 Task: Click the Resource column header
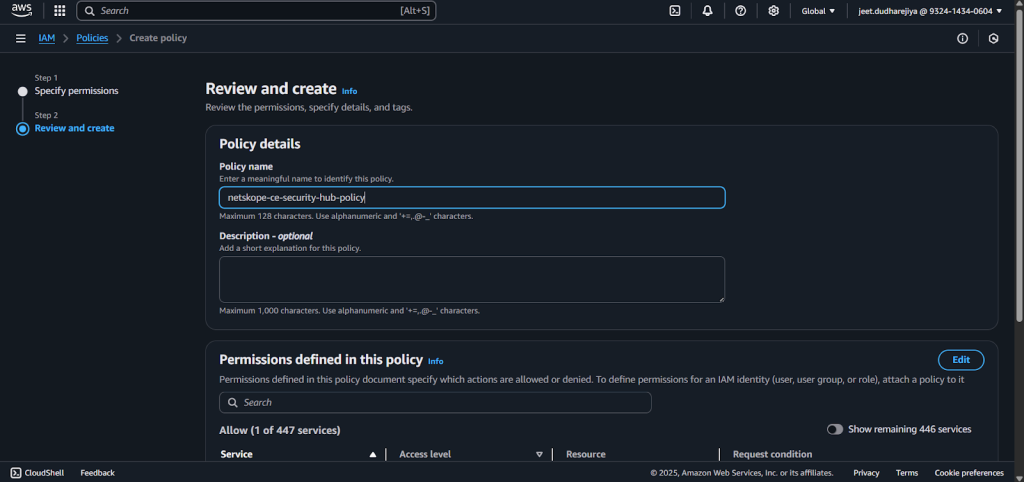coord(585,454)
